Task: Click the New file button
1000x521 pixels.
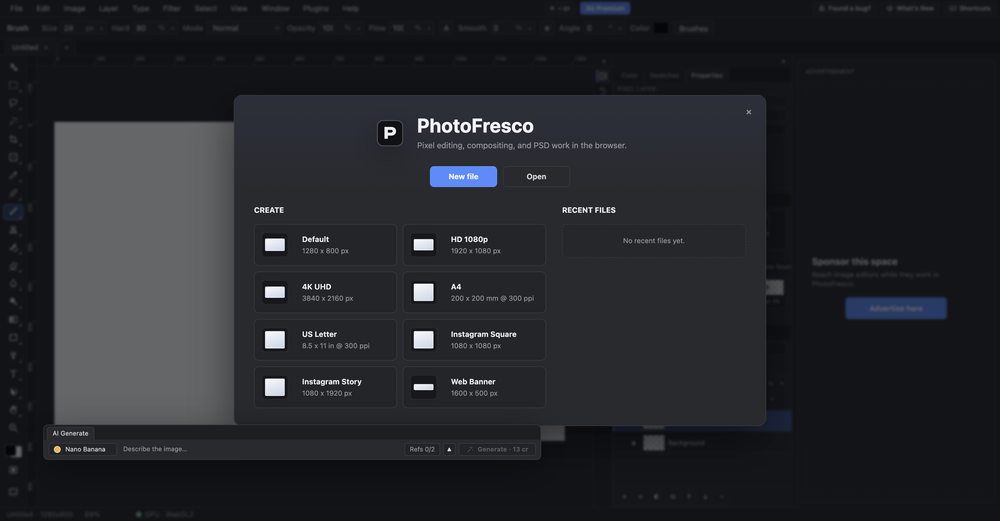Action: [463, 177]
